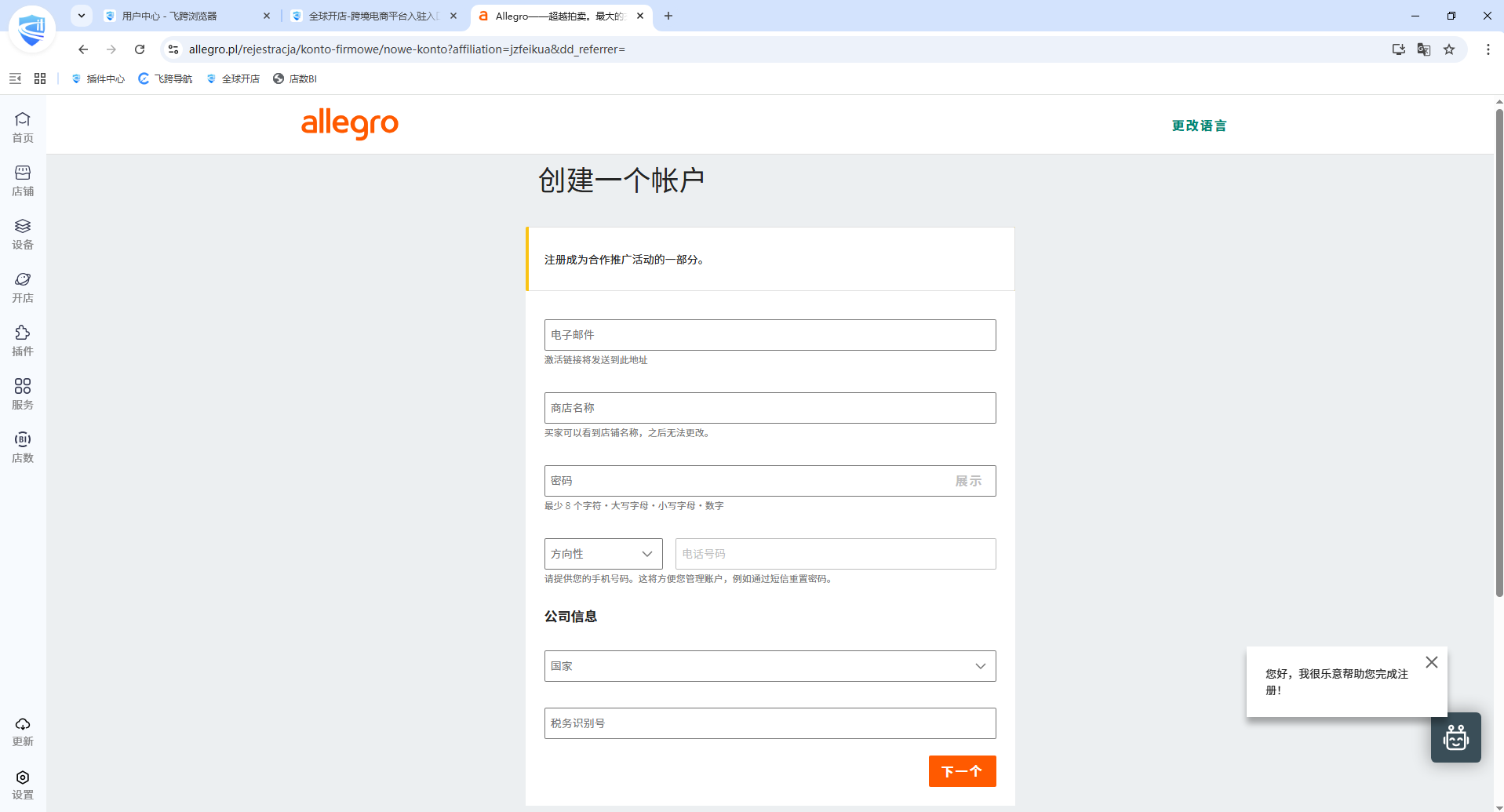Click the browser back arrow
The height and width of the screenshot is (812, 1504).
click(83, 49)
